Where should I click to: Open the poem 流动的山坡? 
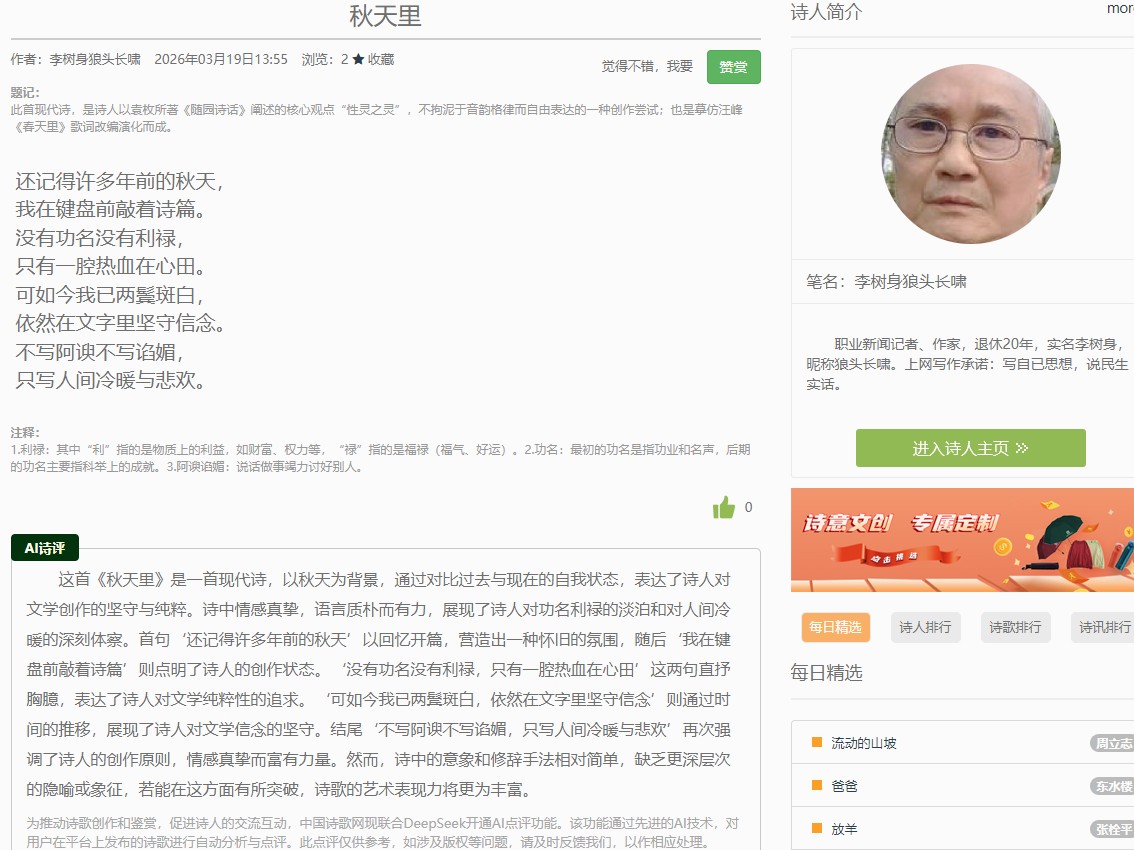864,743
